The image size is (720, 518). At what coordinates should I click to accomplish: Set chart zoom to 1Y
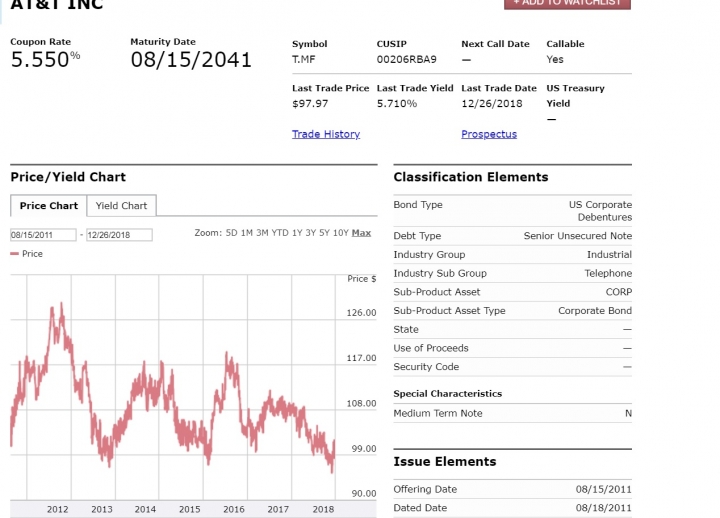pos(297,233)
